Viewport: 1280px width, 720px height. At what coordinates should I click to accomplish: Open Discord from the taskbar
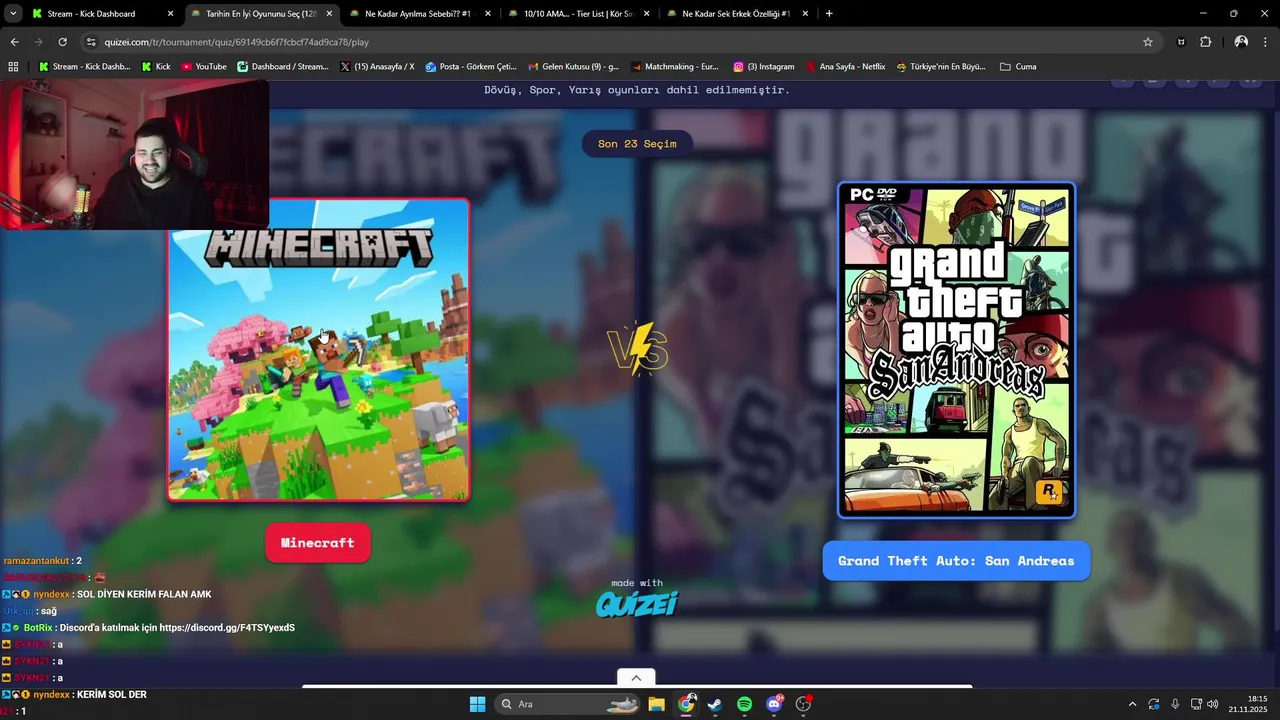[774, 704]
